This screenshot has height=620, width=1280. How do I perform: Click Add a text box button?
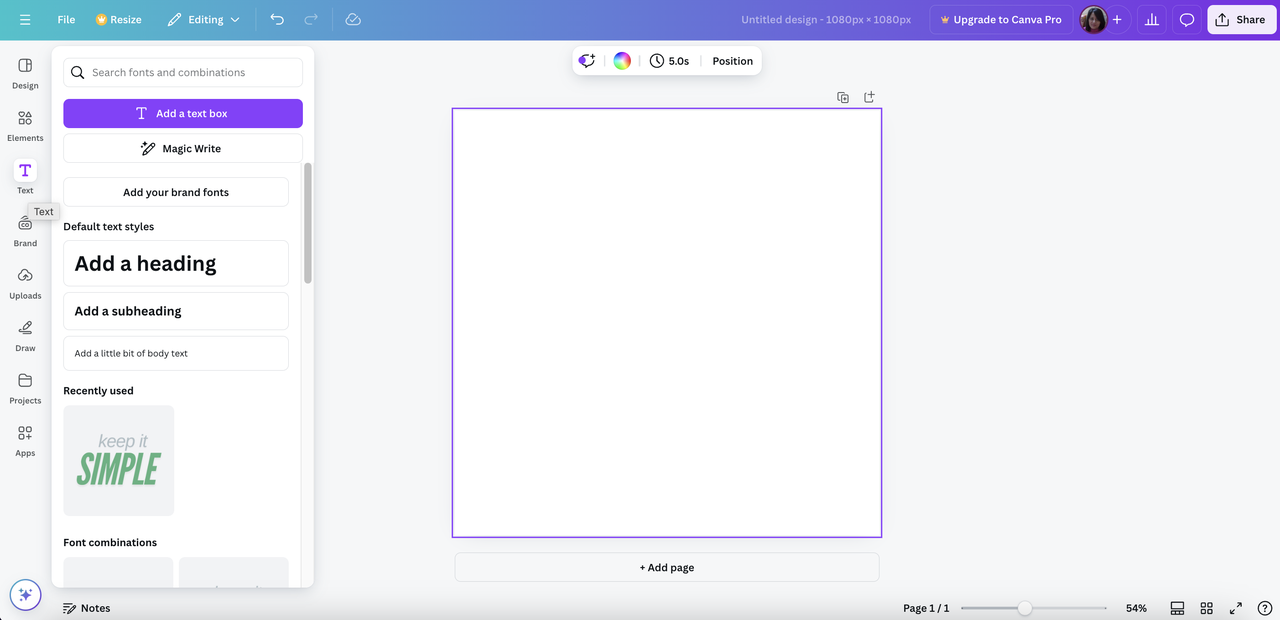point(183,113)
